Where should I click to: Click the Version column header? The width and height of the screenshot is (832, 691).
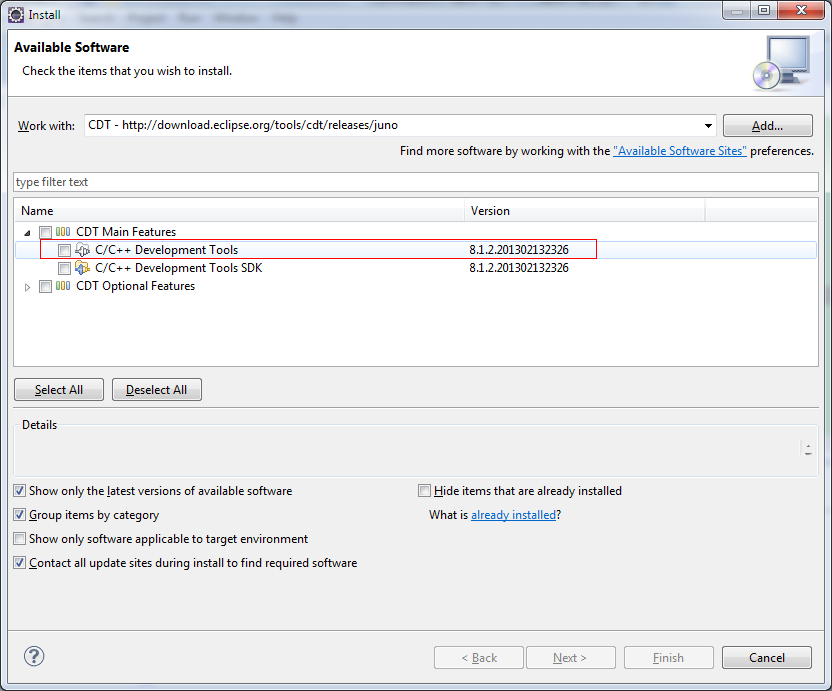tap(585, 211)
